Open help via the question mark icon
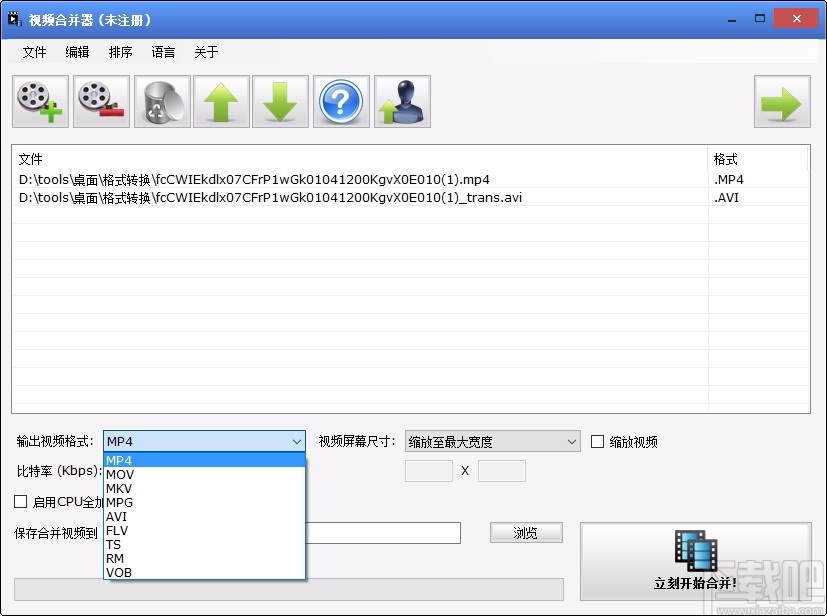Viewport: 827px width, 616px height. (341, 101)
